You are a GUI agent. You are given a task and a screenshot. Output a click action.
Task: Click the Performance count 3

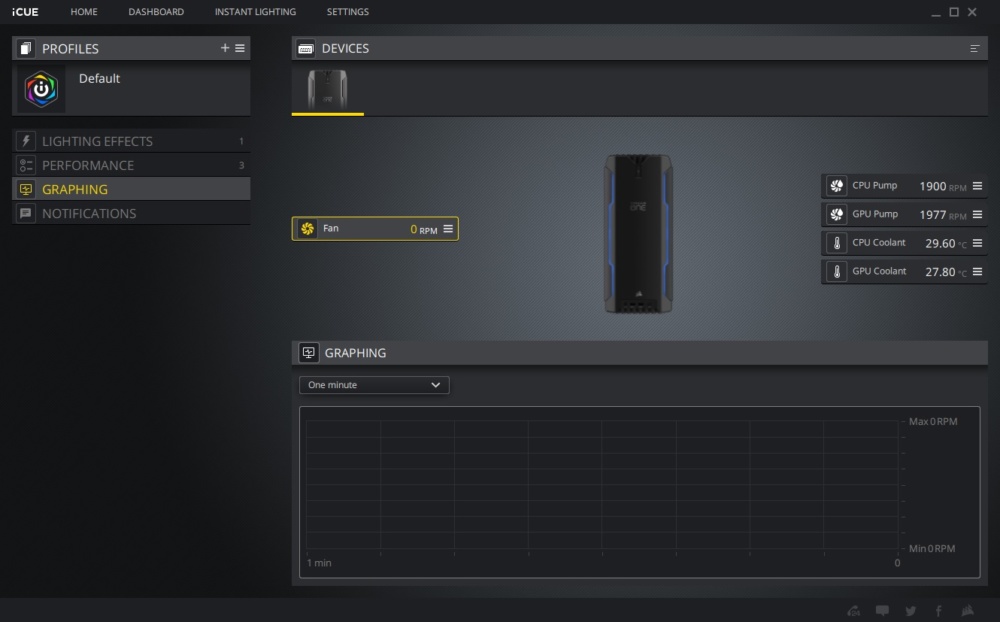tap(241, 165)
